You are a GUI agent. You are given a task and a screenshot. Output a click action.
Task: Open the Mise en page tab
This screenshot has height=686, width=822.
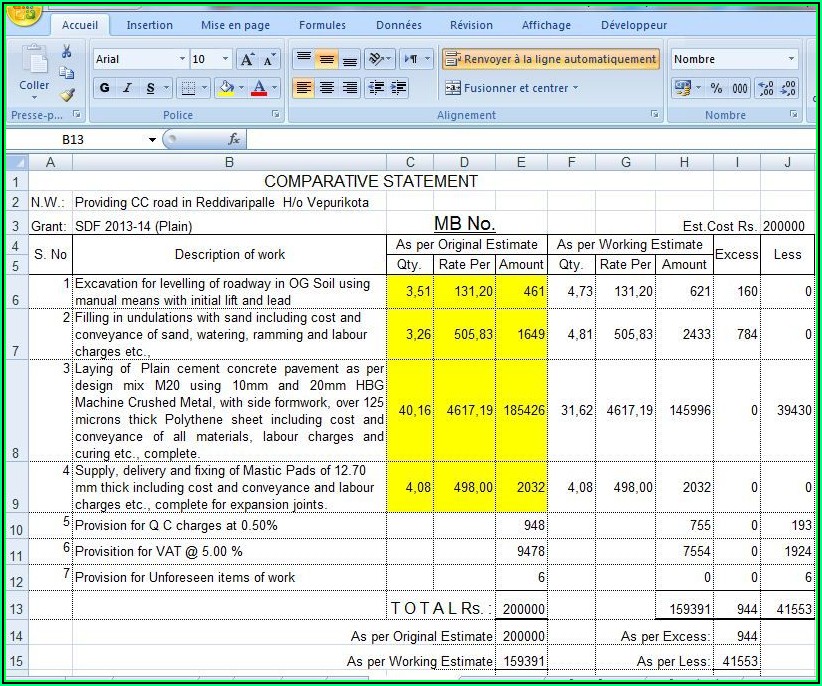coord(235,25)
